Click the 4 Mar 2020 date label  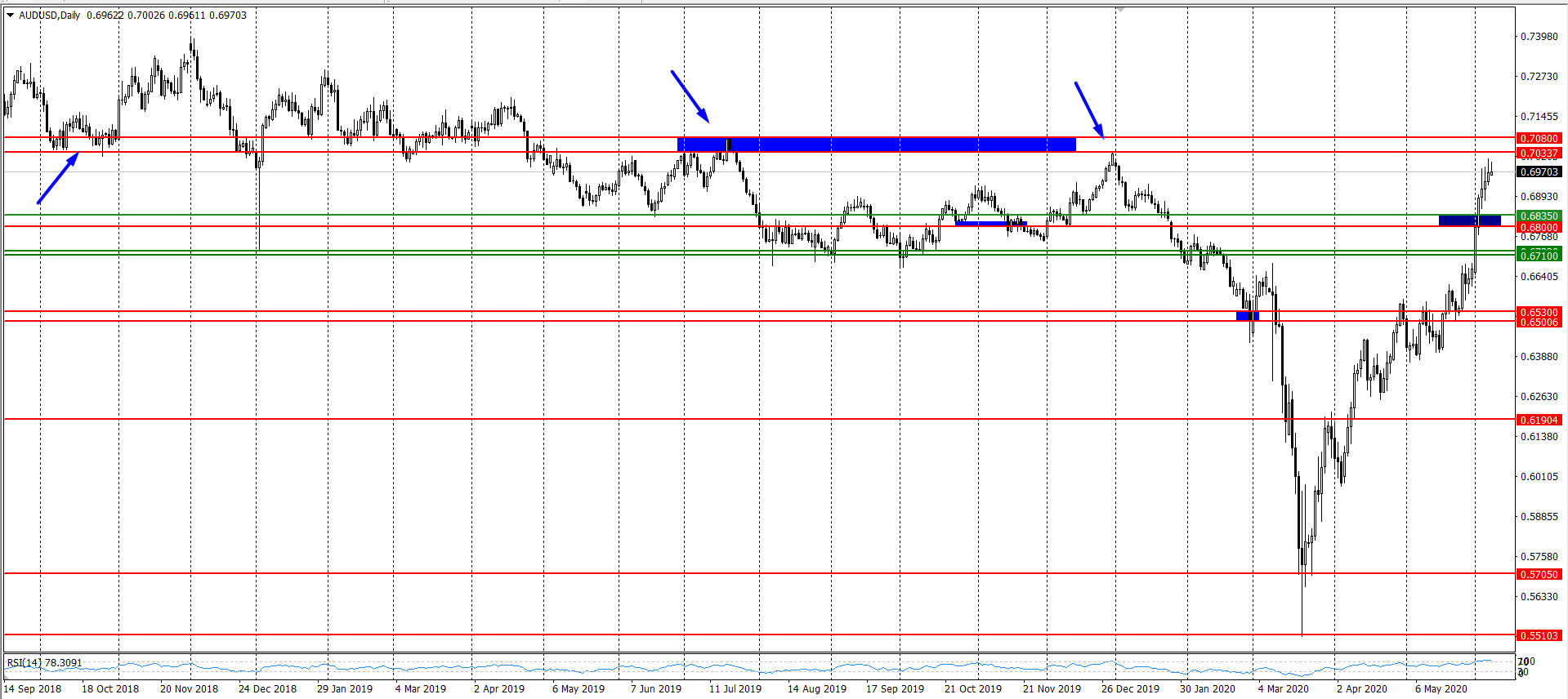(1283, 688)
